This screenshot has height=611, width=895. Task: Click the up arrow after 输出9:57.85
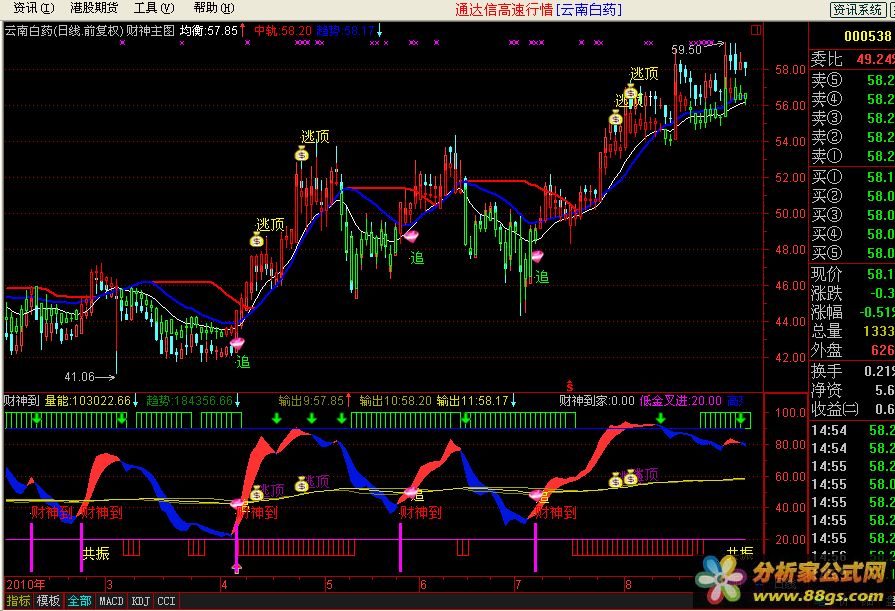pos(348,401)
